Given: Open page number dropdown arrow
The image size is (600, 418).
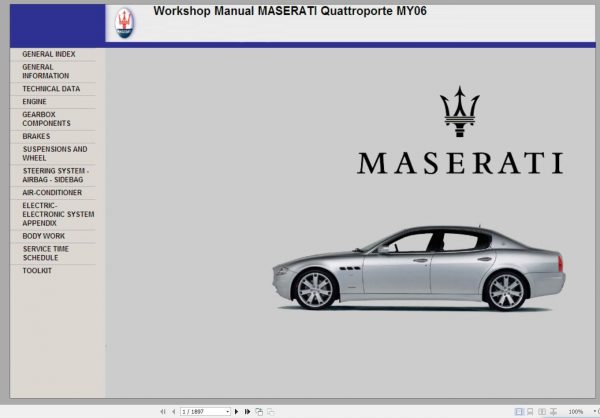Looking at the screenshot, I should 228,412.
